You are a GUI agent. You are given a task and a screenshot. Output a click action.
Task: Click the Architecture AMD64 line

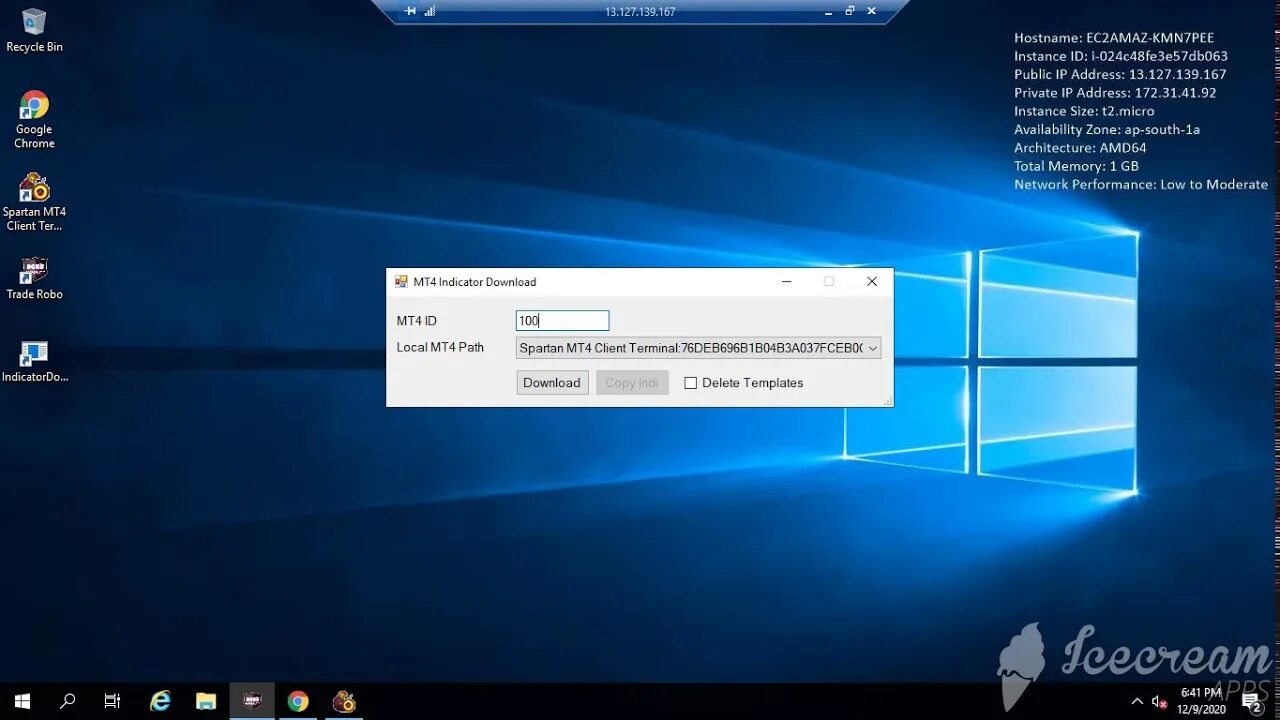(x=1080, y=148)
